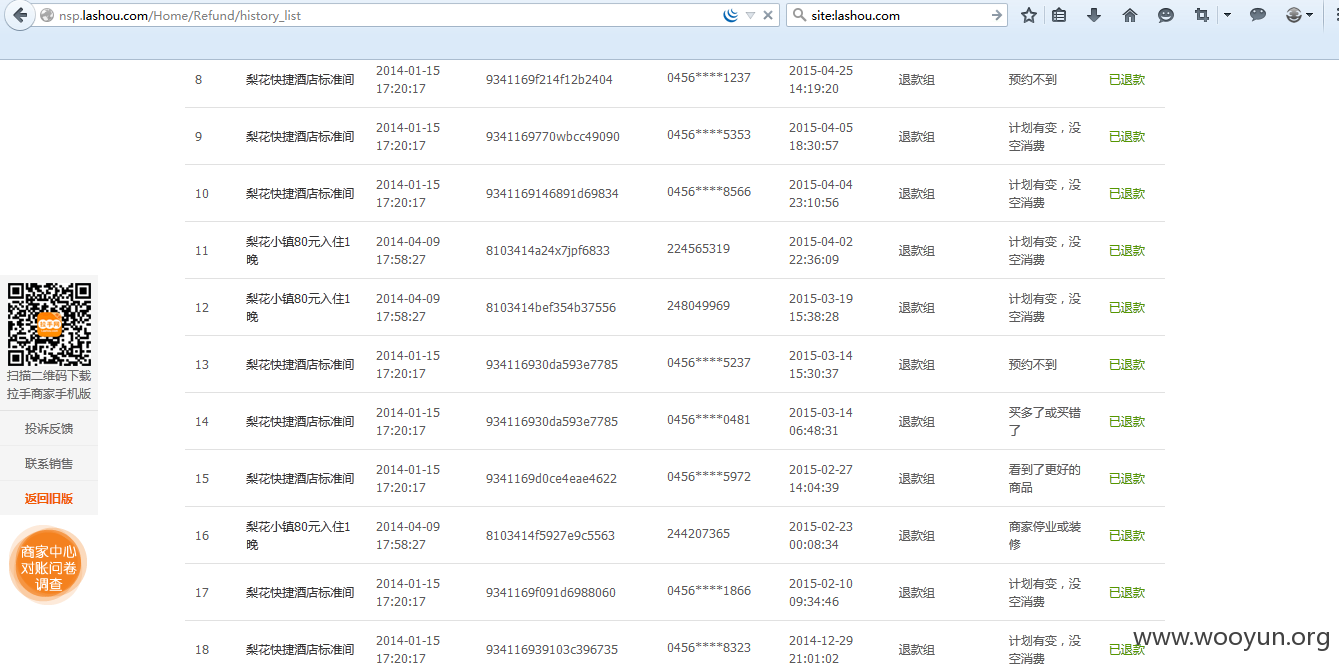The height and width of the screenshot is (666, 1339).
Task: Click the 已退款 status in row 14
Action: click(x=1127, y=421)
